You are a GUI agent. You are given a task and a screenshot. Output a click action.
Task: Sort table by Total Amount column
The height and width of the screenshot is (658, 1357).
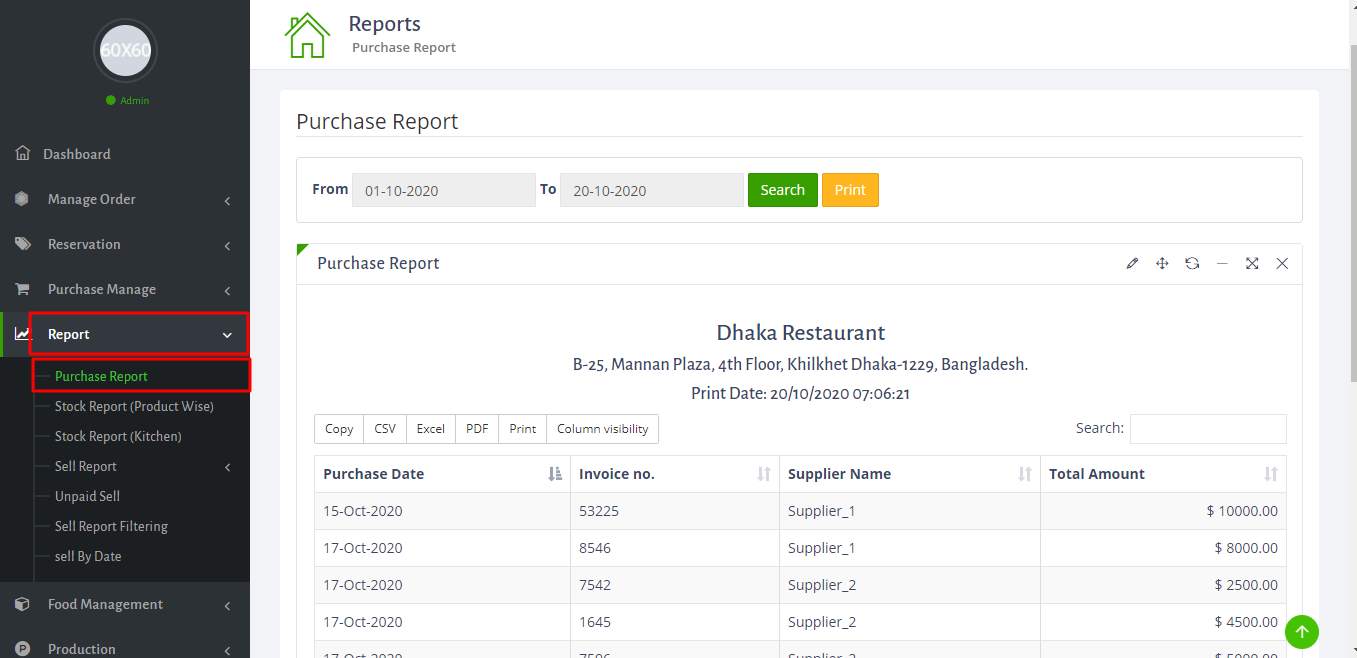pos(1162,474)
